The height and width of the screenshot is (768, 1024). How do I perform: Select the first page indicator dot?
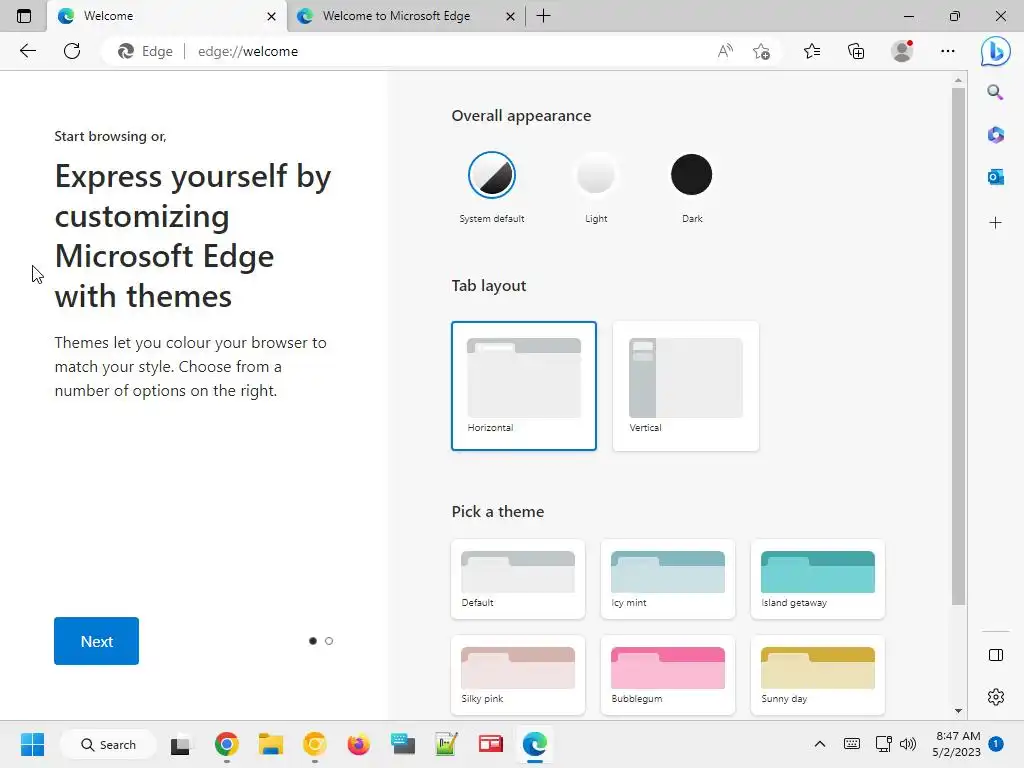[313, 641]
